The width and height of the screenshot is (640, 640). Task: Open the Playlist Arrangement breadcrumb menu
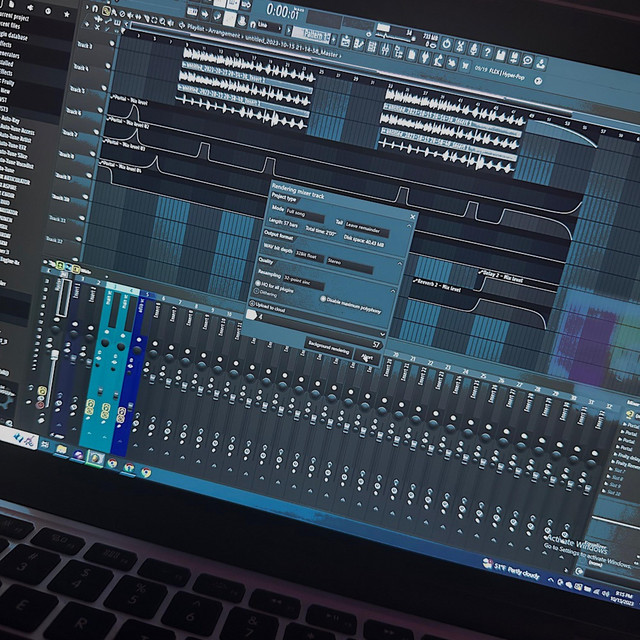[211, 32]
